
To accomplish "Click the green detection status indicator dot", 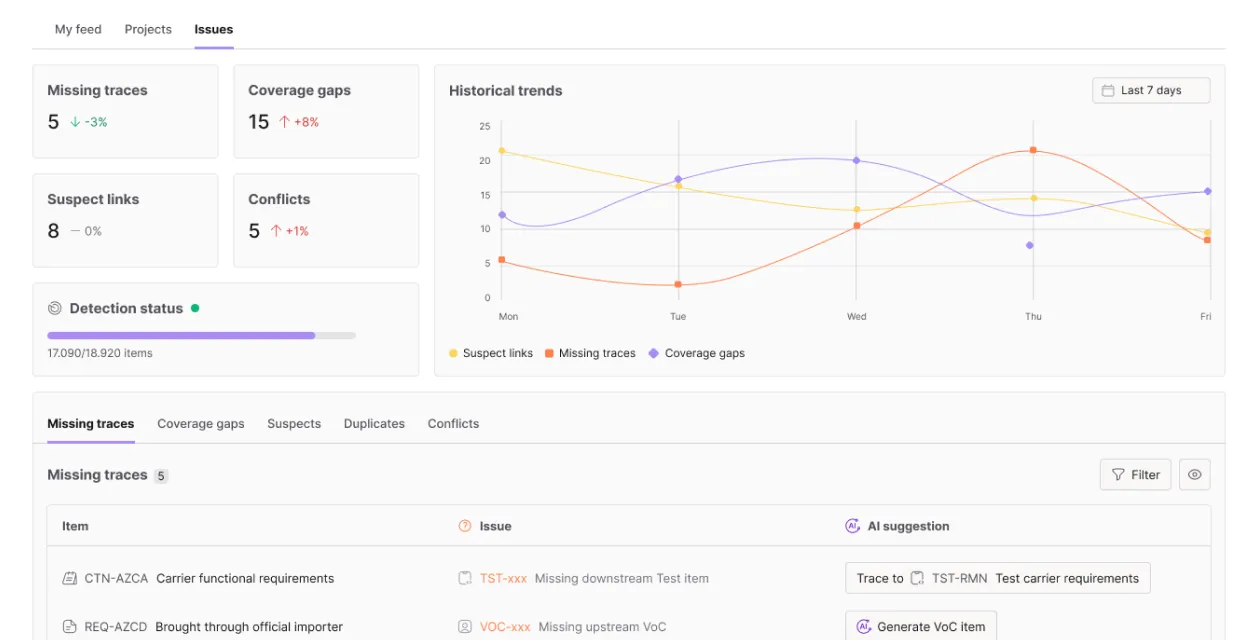I will [195, 308].
